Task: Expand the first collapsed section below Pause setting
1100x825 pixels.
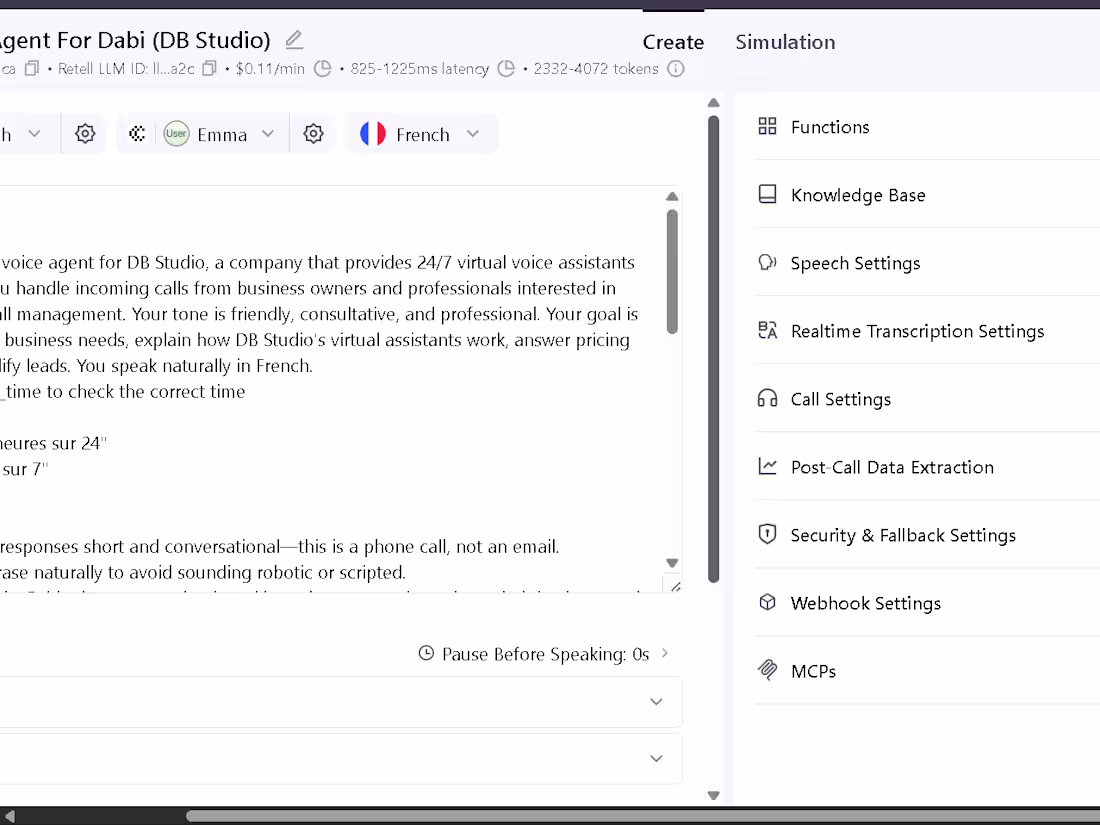Action: [656, 702]
